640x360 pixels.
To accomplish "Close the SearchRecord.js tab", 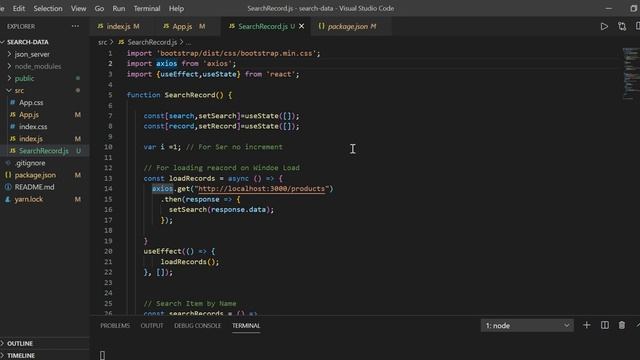I will pyautogui.click(x=302, y=26).
